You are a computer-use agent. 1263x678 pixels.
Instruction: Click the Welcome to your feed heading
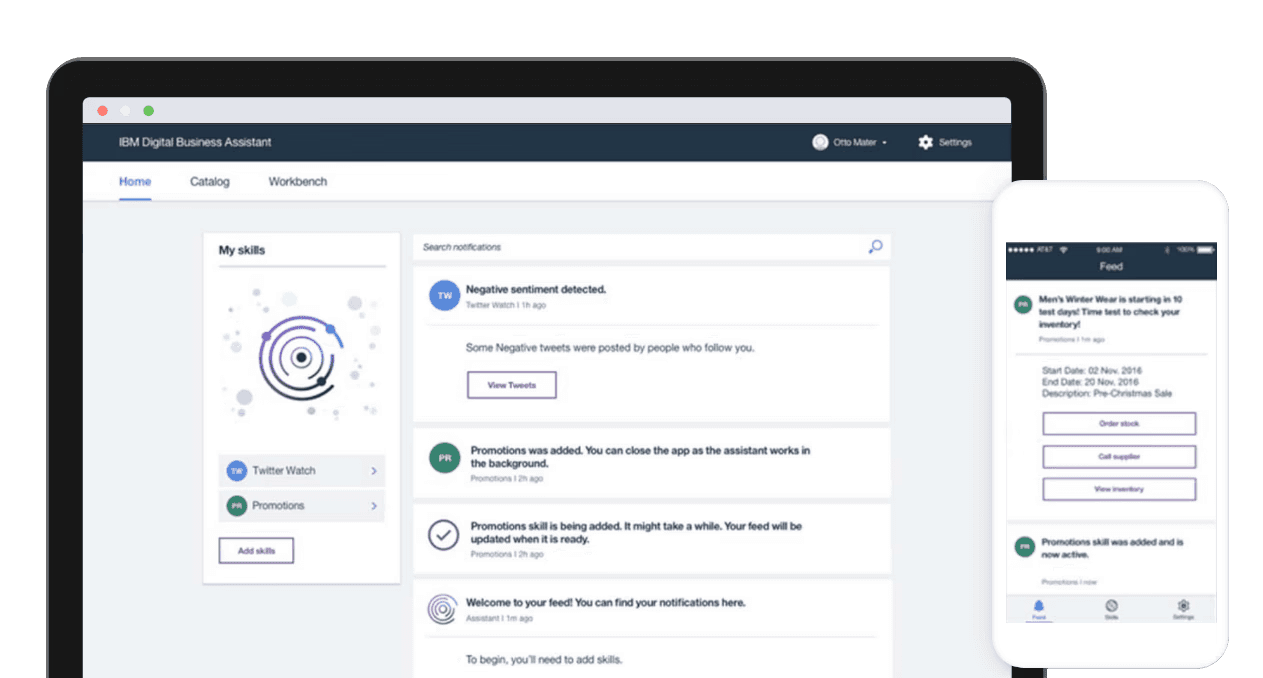[606, 603]
